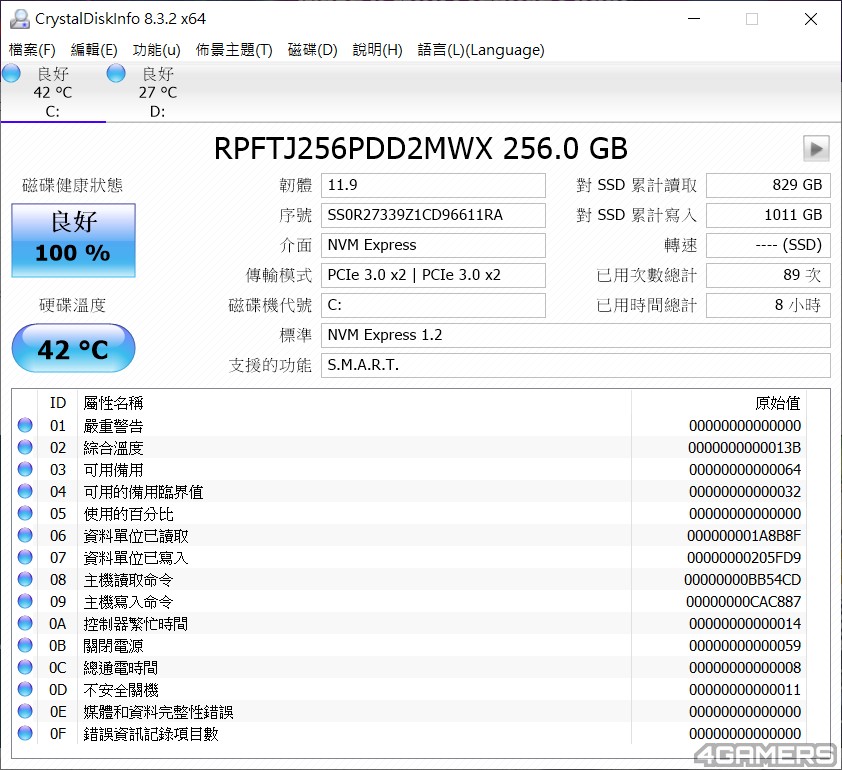Open the 語言(L)(Language) menu
Image resolution: width=842 pixels, height=770 pixels.
(x=481, y=50)
